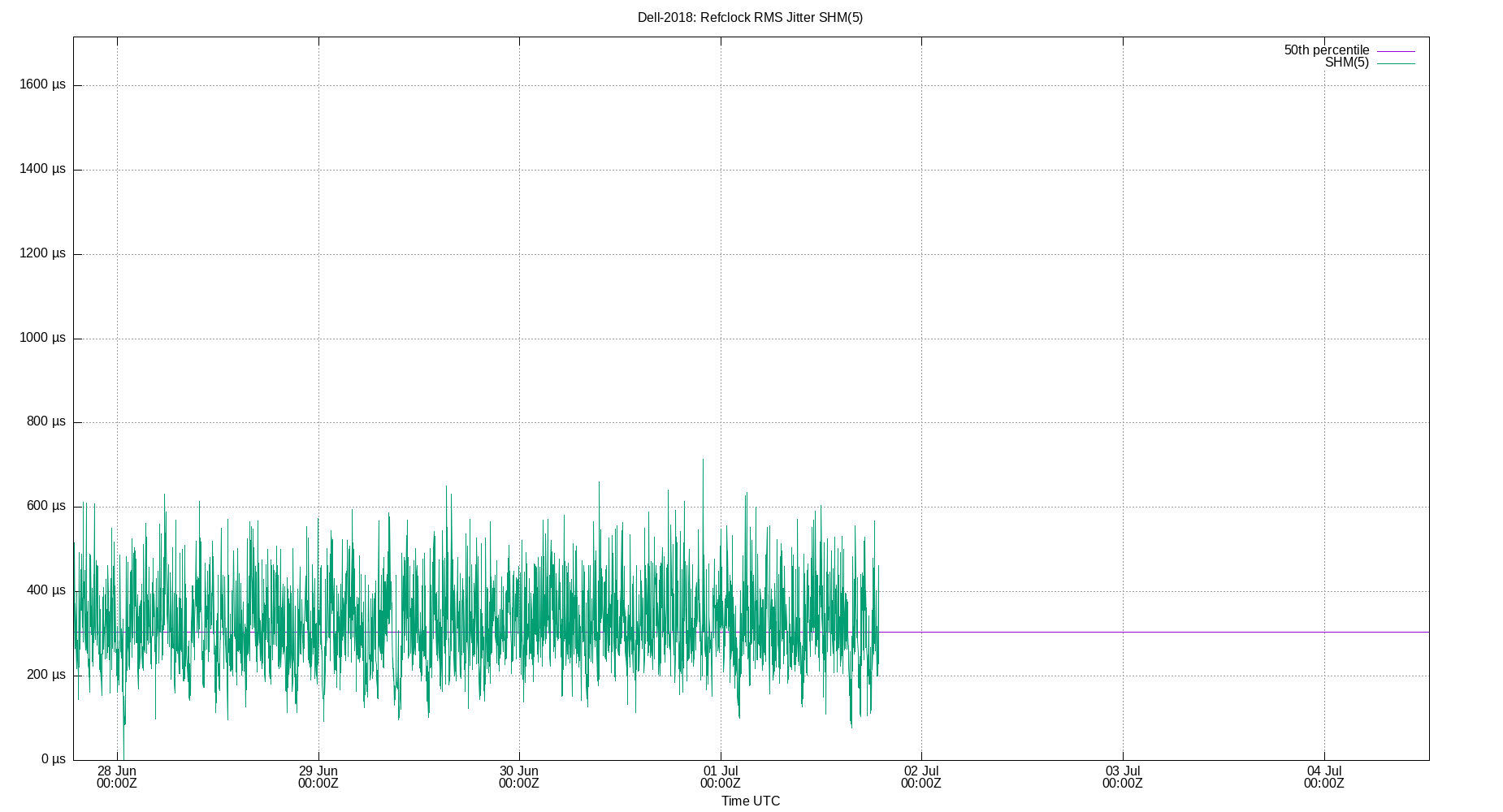This screenshot has width=1503, height=812.
Task: Click the '800 µs' y-axis label
Action: click(x=45, y=421)
